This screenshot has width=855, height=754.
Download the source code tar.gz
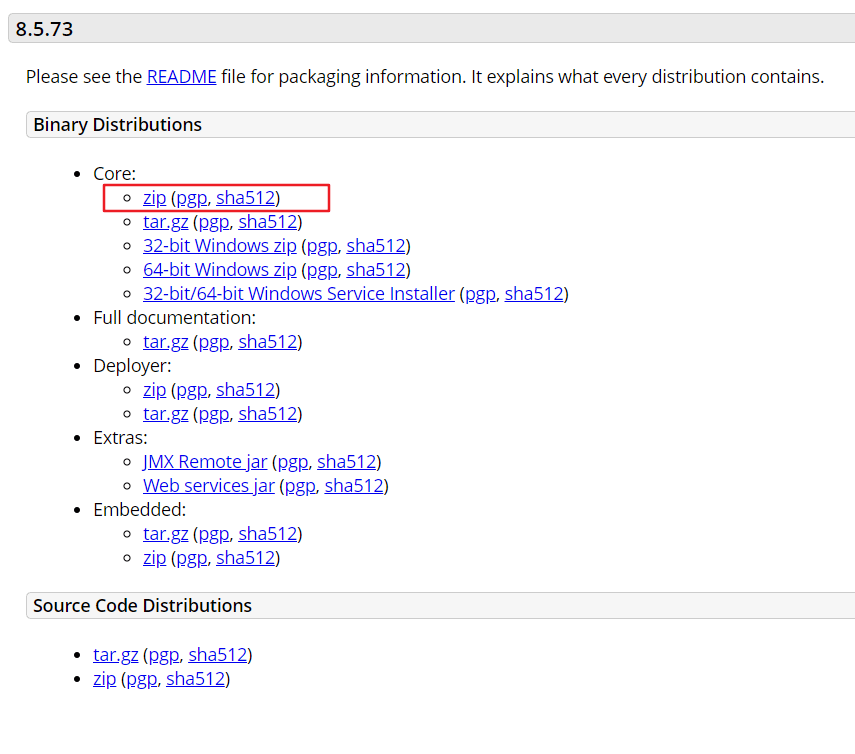pos(115,655)
